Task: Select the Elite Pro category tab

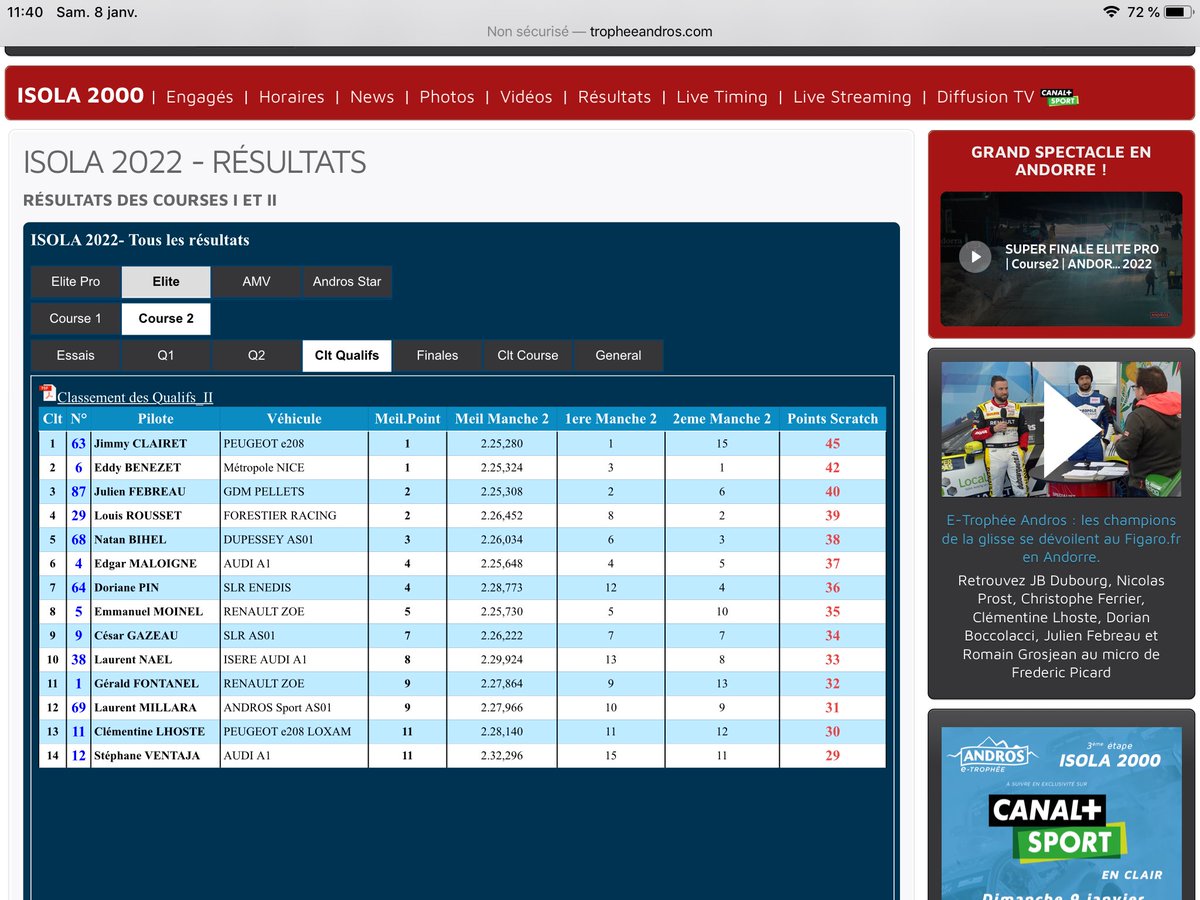Action: (x=76, y=282)
